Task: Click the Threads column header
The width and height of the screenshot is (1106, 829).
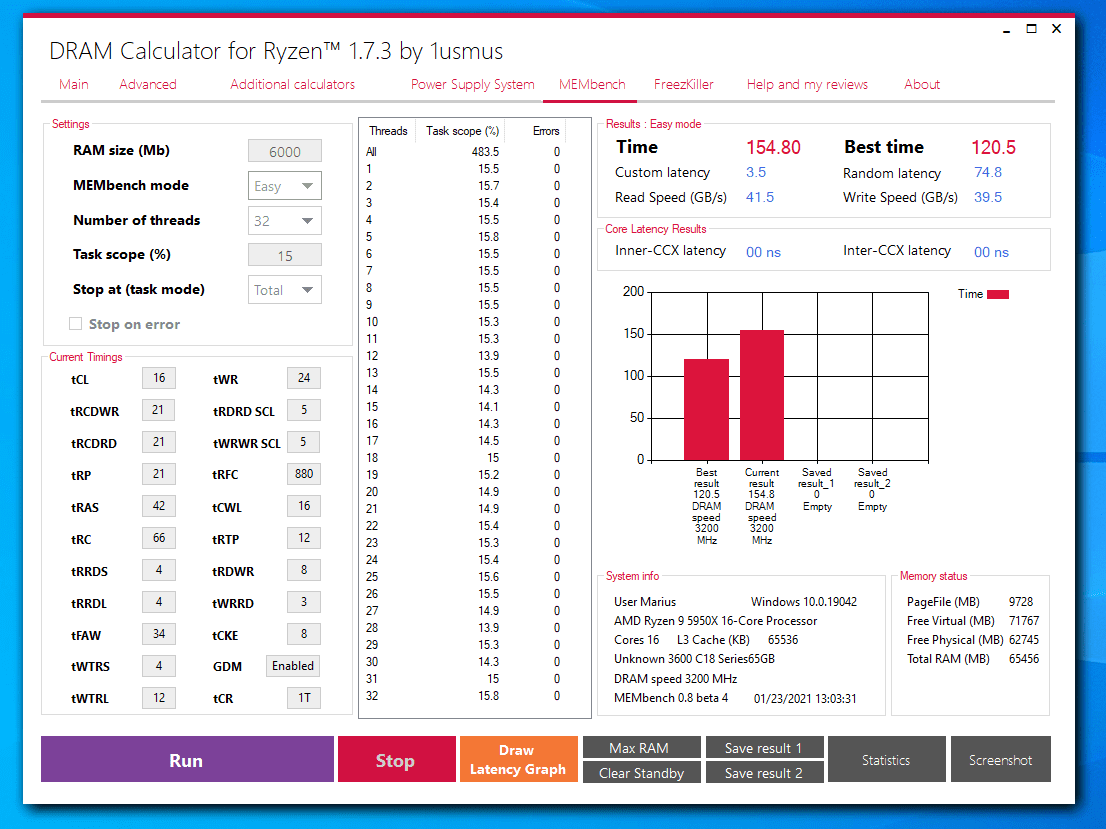Action: click(388, 131)
